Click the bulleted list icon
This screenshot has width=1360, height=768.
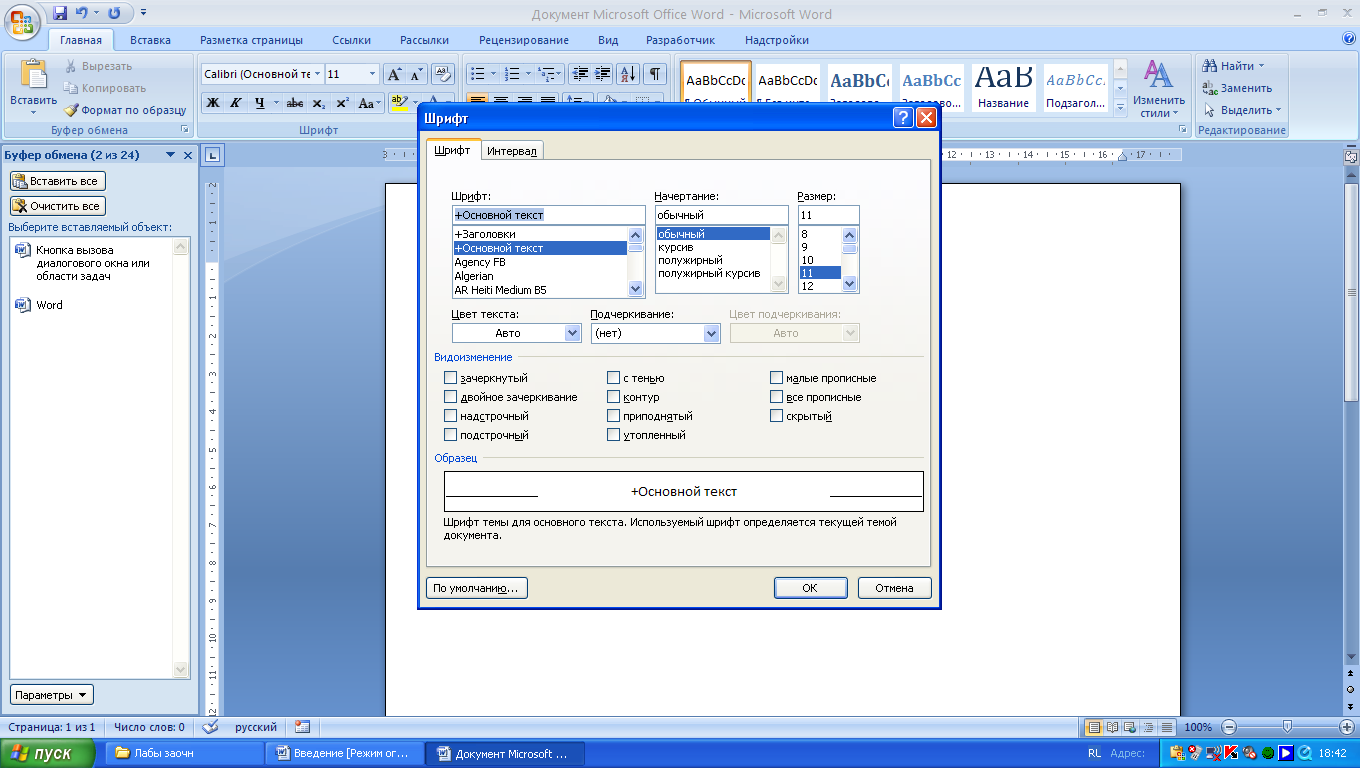[x=477, y=74]
